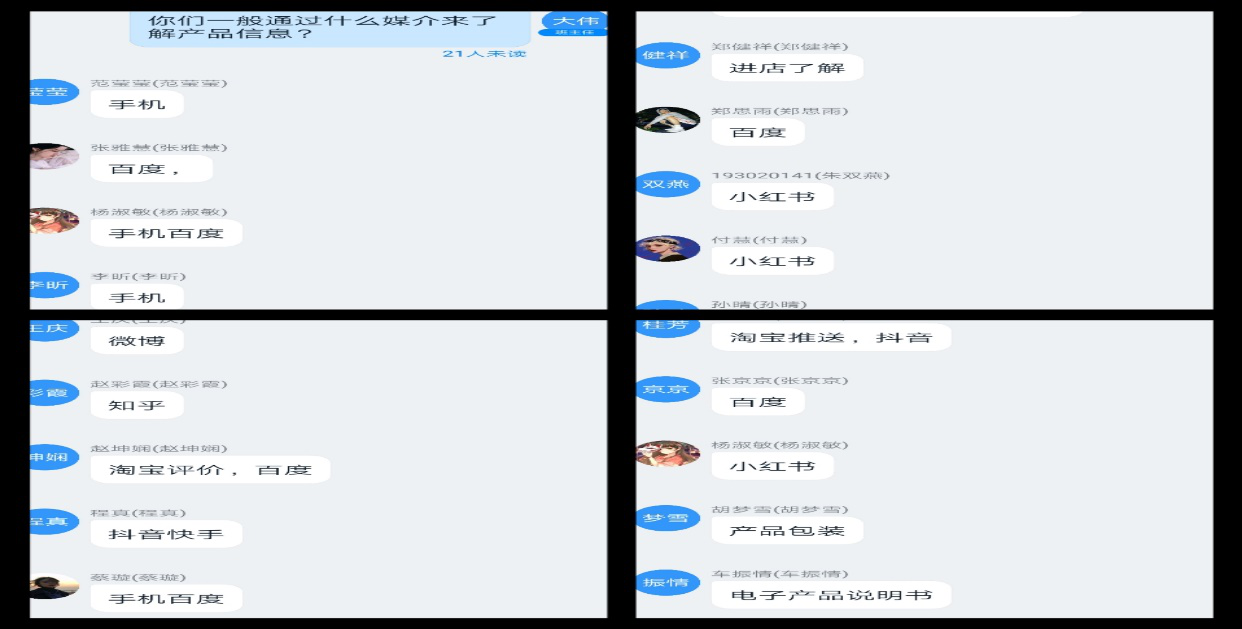Select the 微博 message bubble
1242x629 pixels.
[137, 341]
